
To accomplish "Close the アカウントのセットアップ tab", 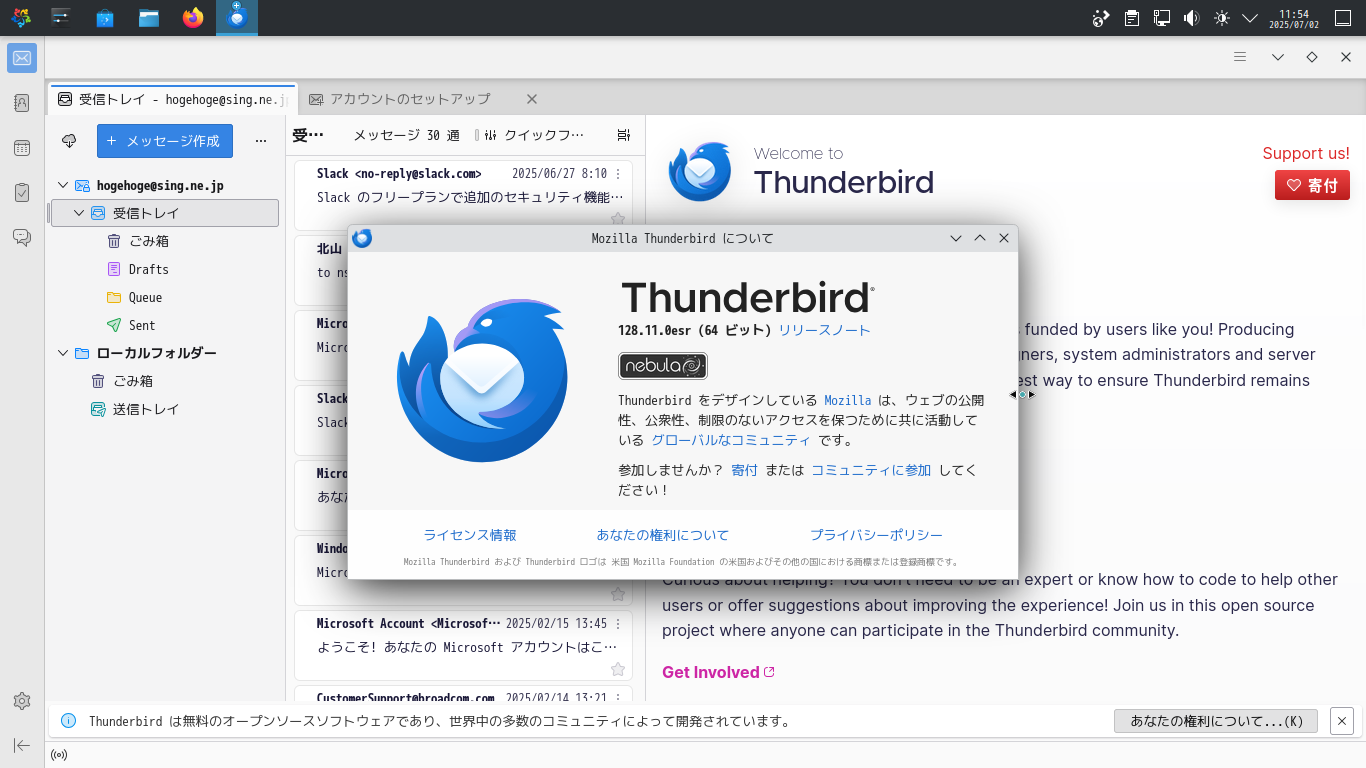I will tap(532, 99).
